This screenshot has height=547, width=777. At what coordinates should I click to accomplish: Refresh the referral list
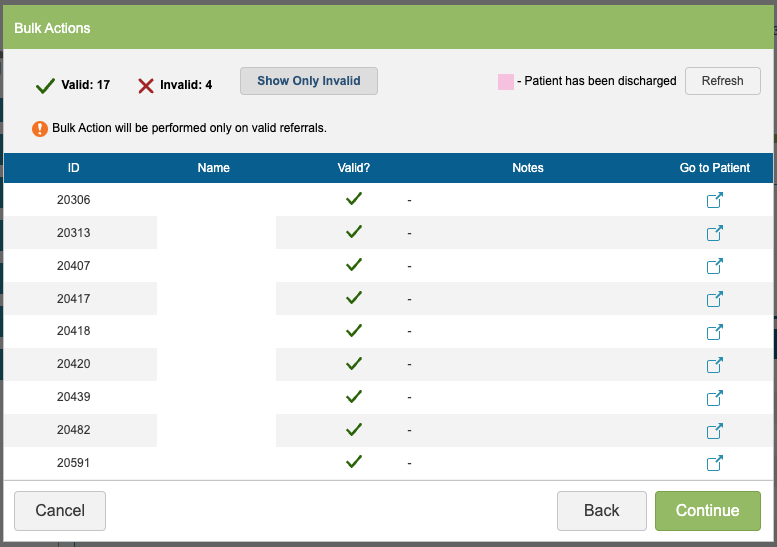click(722, 81)
